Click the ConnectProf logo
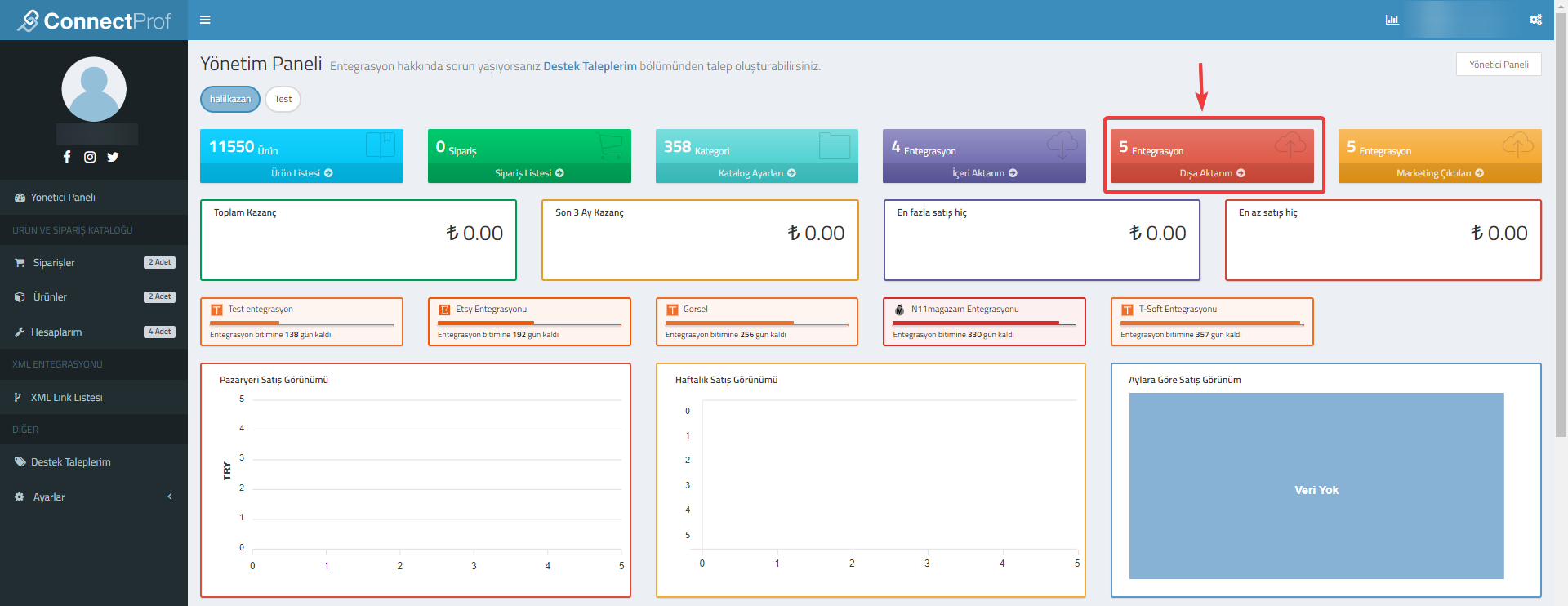This screenshot has width=1568, height=606. click(94, 20)
